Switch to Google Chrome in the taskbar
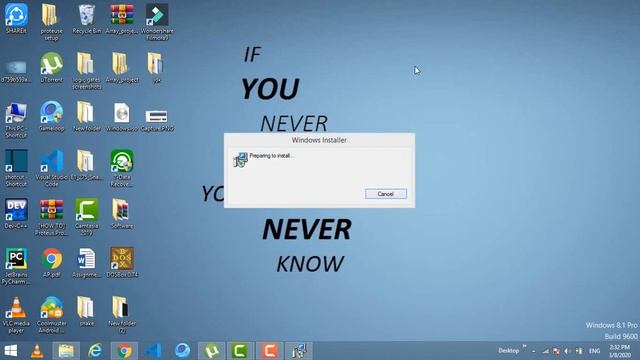 coord(124,351)
